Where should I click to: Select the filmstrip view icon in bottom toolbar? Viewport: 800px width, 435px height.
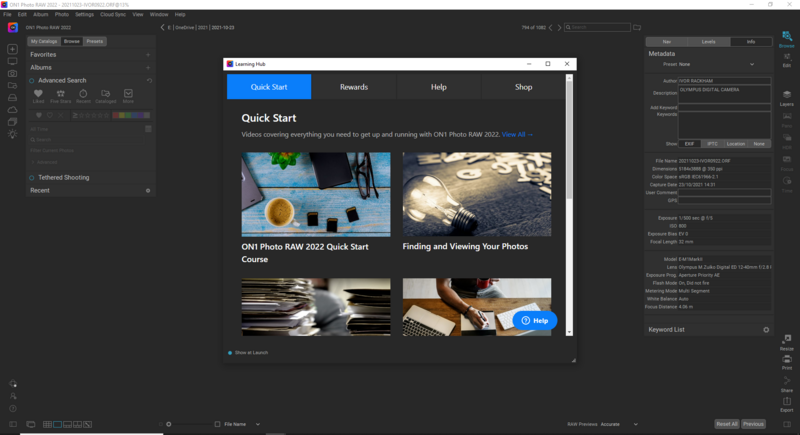click(67, 424)
